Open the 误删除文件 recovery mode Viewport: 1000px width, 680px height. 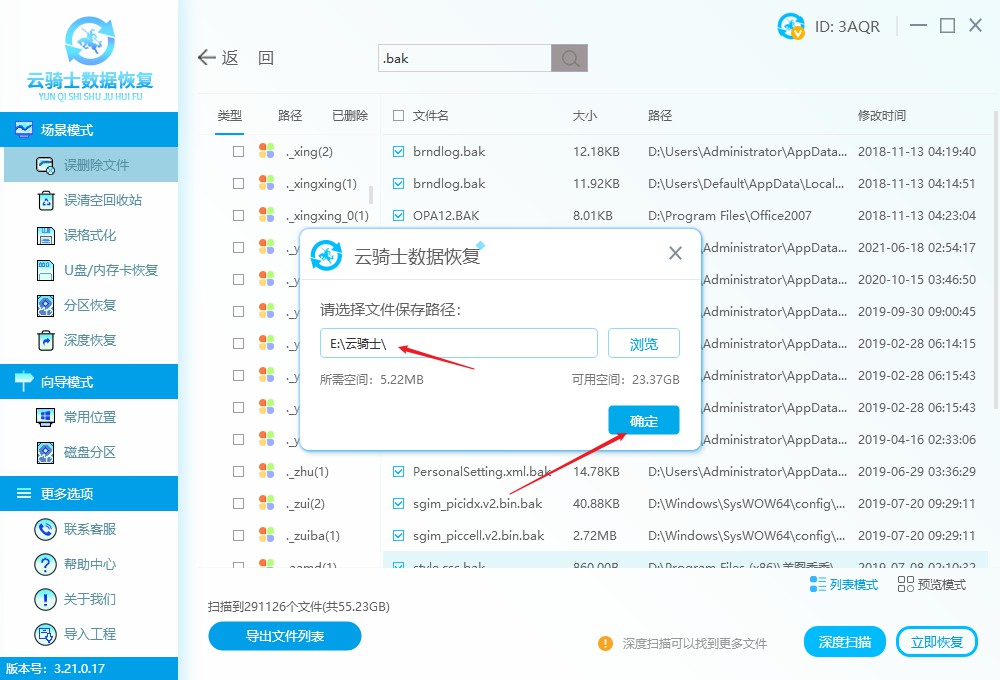click(91, 165)
